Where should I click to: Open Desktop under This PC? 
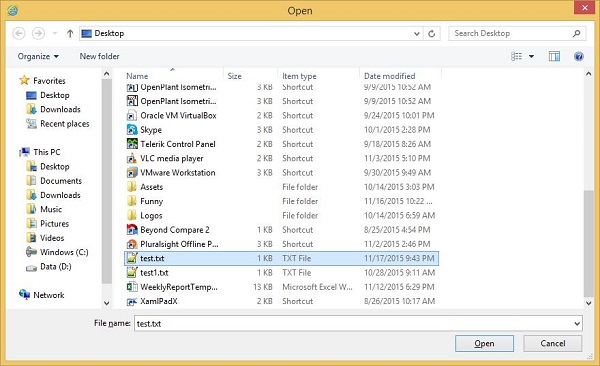pyautogui.click(x=48, y=167)
